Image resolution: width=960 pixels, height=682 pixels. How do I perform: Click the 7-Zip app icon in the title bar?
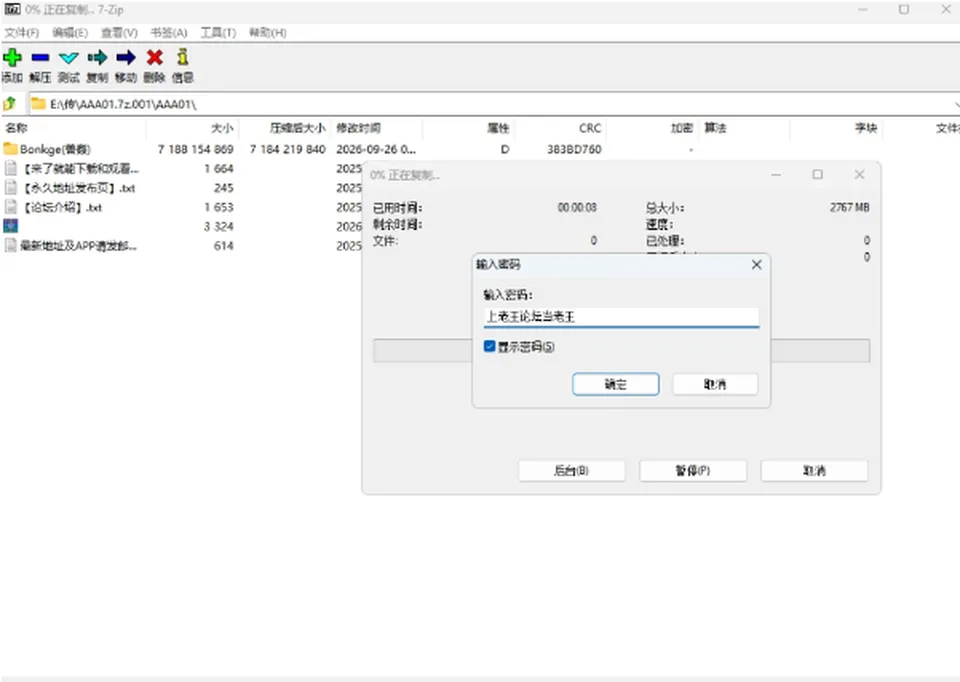click(x=12, y=9)
